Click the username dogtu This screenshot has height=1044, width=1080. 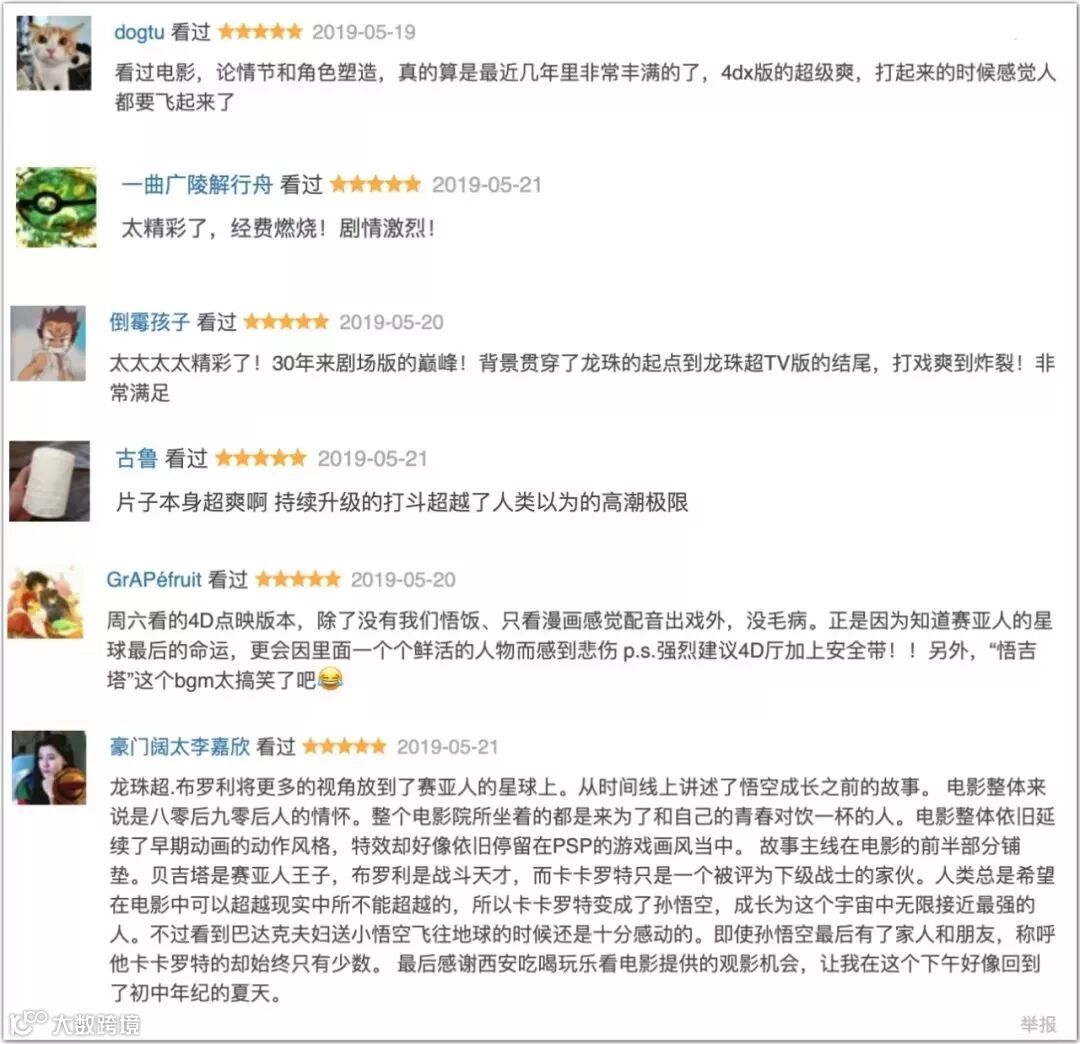(x=139, y=32)
